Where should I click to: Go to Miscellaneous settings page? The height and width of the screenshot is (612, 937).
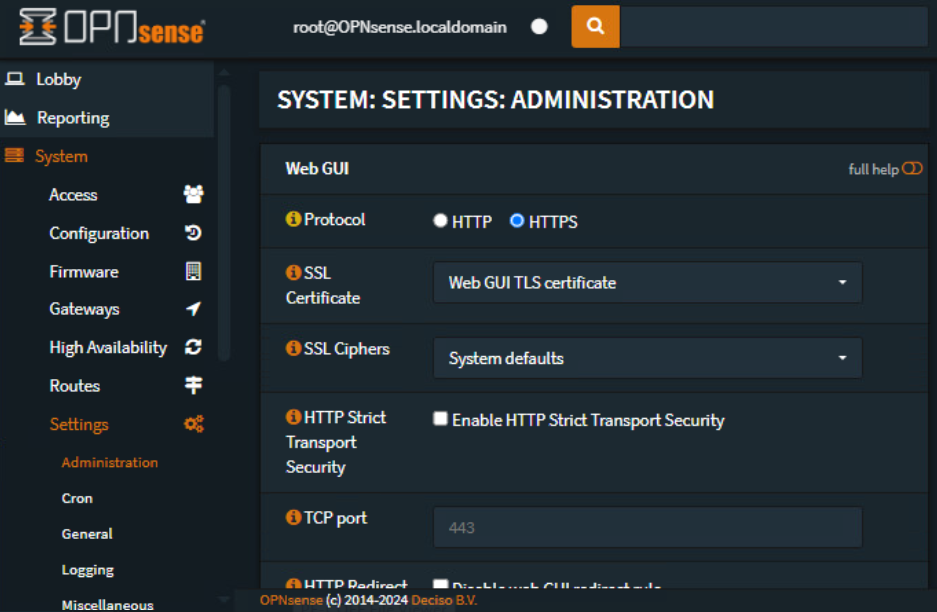(x=108, y=604)
